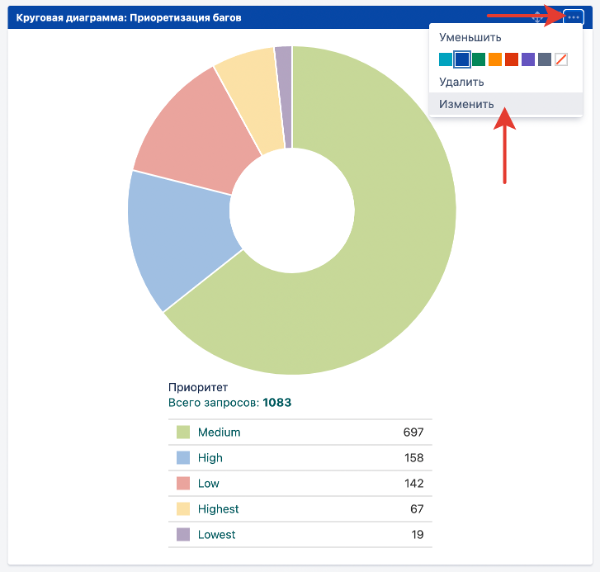
Task: Click the blue High legend color square
Action: coord(183,458)
